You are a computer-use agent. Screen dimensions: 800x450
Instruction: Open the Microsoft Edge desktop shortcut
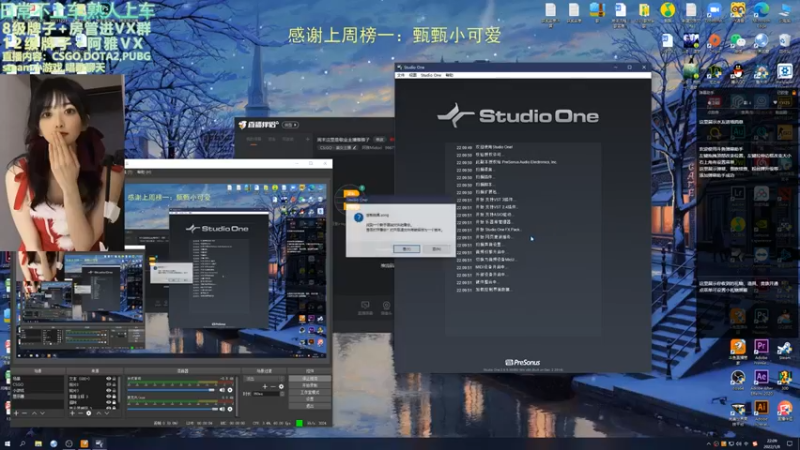(x=761, y=10)
